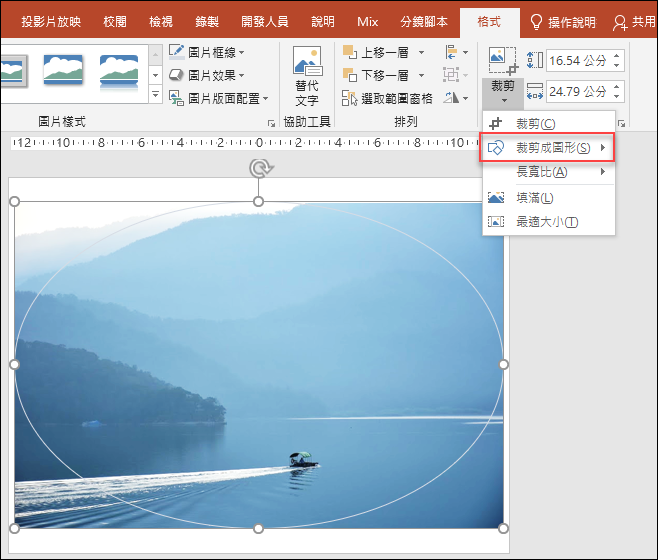Click the 圖片效果 icon
Image resolution: width=658 pixels, height=560 pixels.
point(176,75)
